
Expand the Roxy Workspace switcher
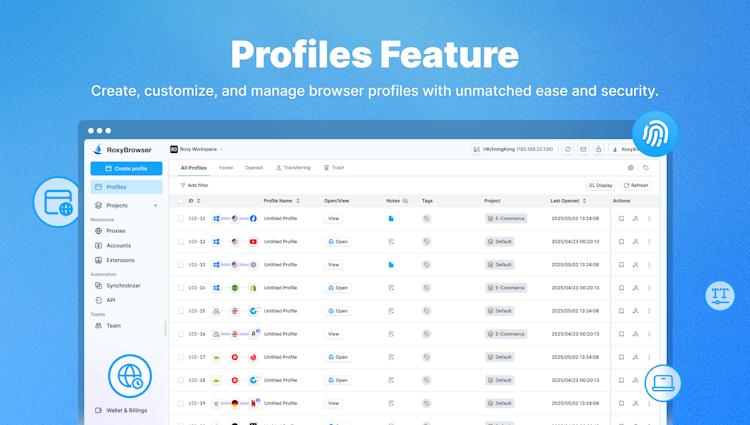[197, 149]
